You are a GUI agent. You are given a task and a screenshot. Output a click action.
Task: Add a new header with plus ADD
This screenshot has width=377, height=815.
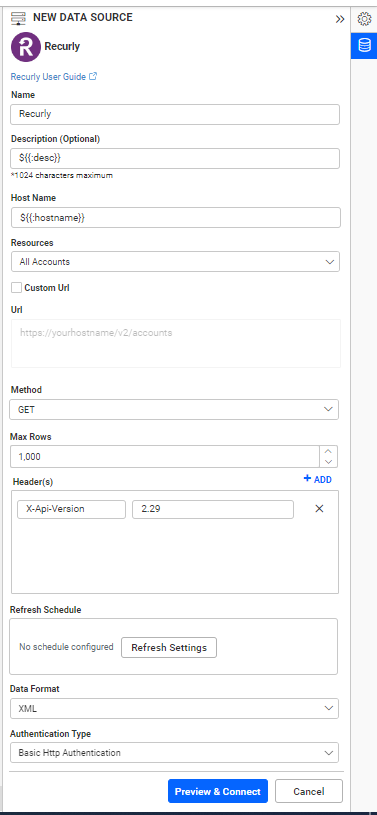coord(318,479)
